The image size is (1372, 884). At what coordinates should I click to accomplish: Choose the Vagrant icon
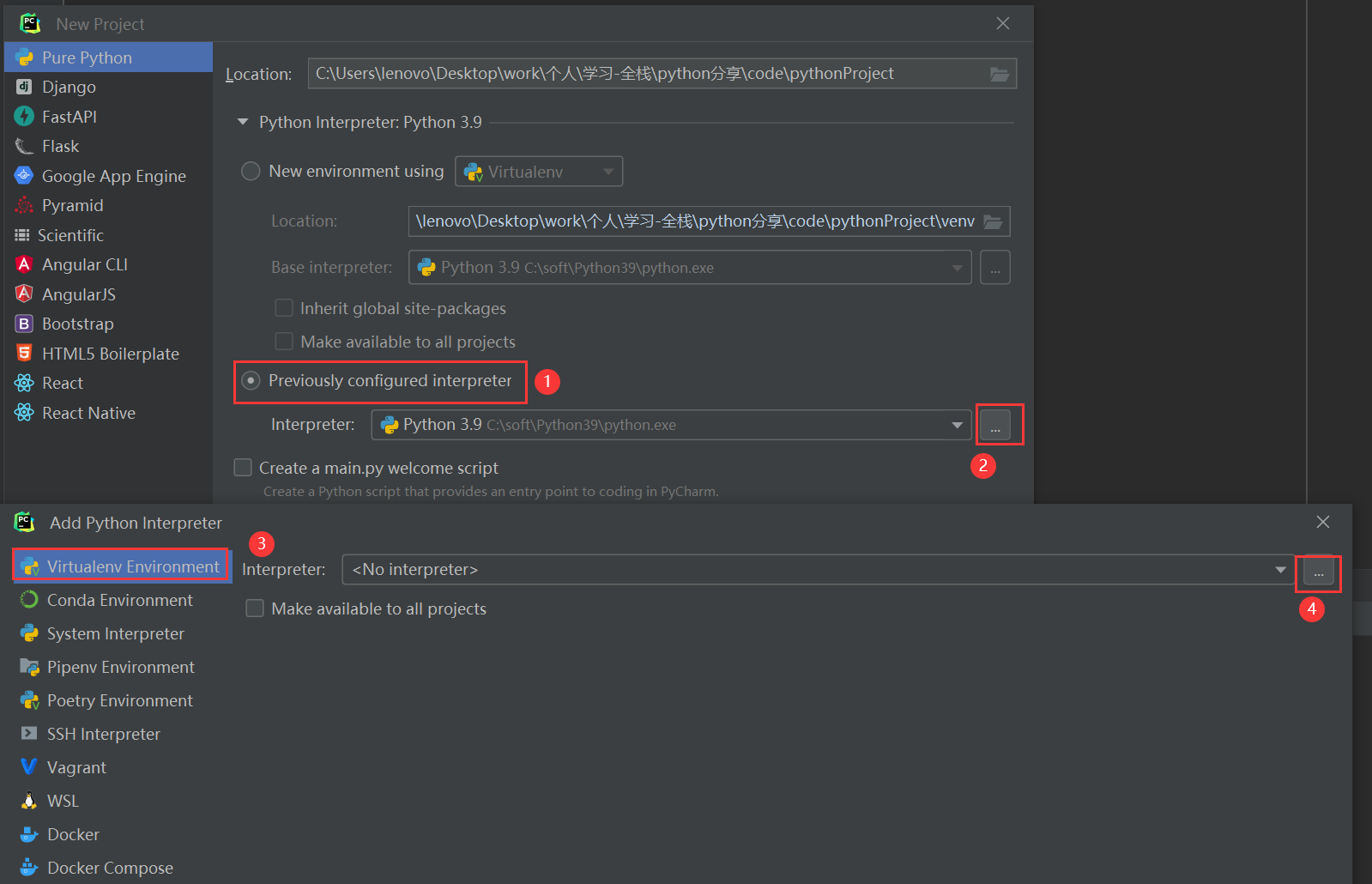(29, 767)
